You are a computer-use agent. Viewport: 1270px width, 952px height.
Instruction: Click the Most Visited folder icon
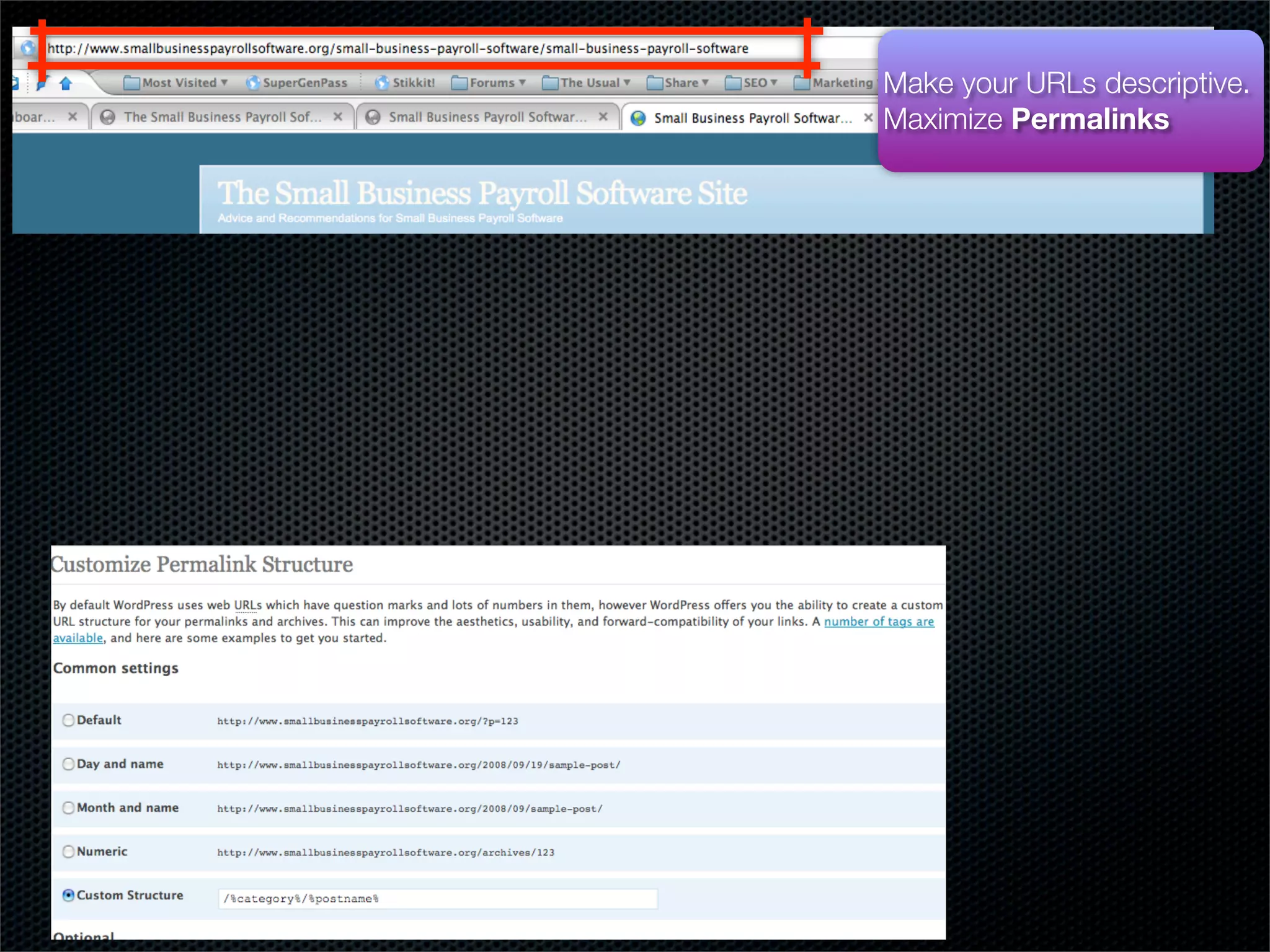pyautogui.click(x=131, y=83)
